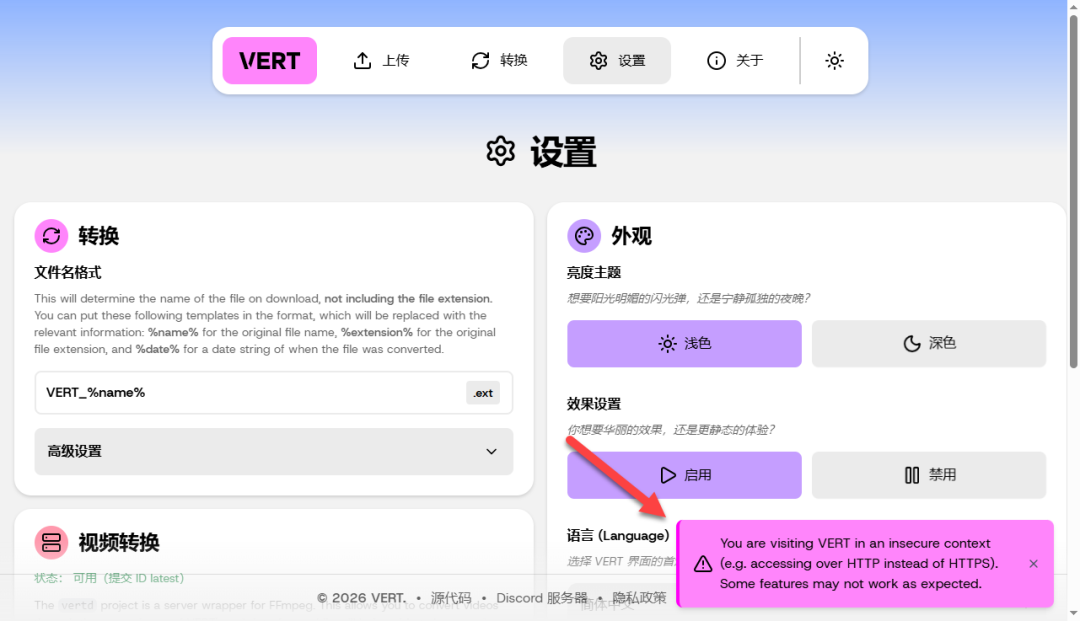Viewport: 1080px width, 621px height.
Task: Select the 深色 dark theme
Action: 928,343
